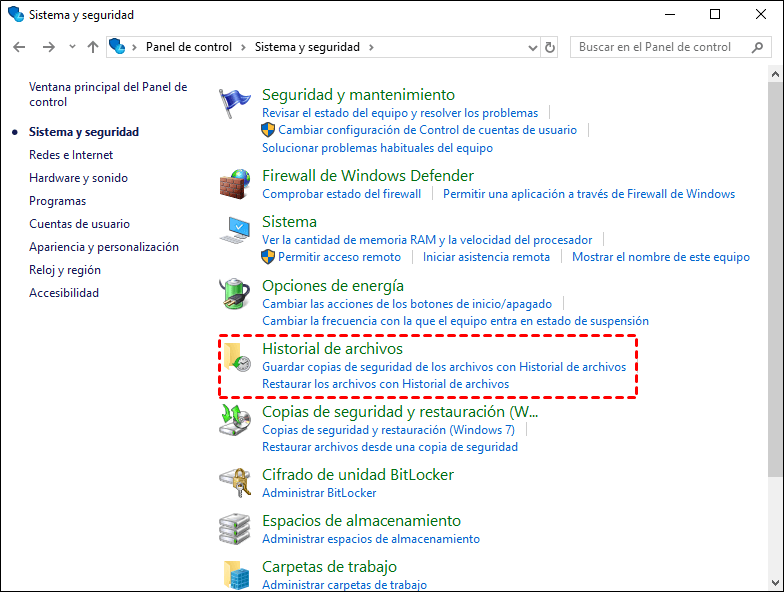784x592 pixels.
Task: Open Redes e Internet category
Action: tap(71, 154)
